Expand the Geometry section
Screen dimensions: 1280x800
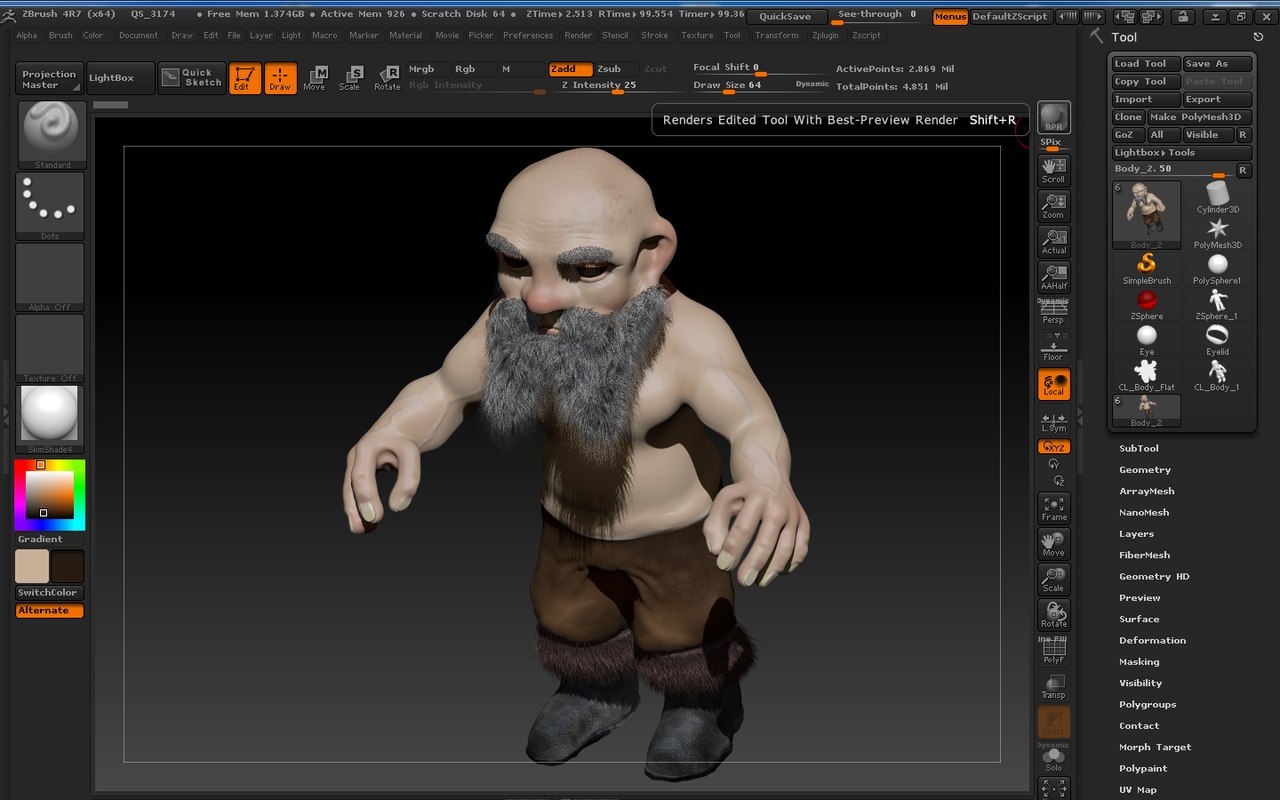coord(1145,470)
